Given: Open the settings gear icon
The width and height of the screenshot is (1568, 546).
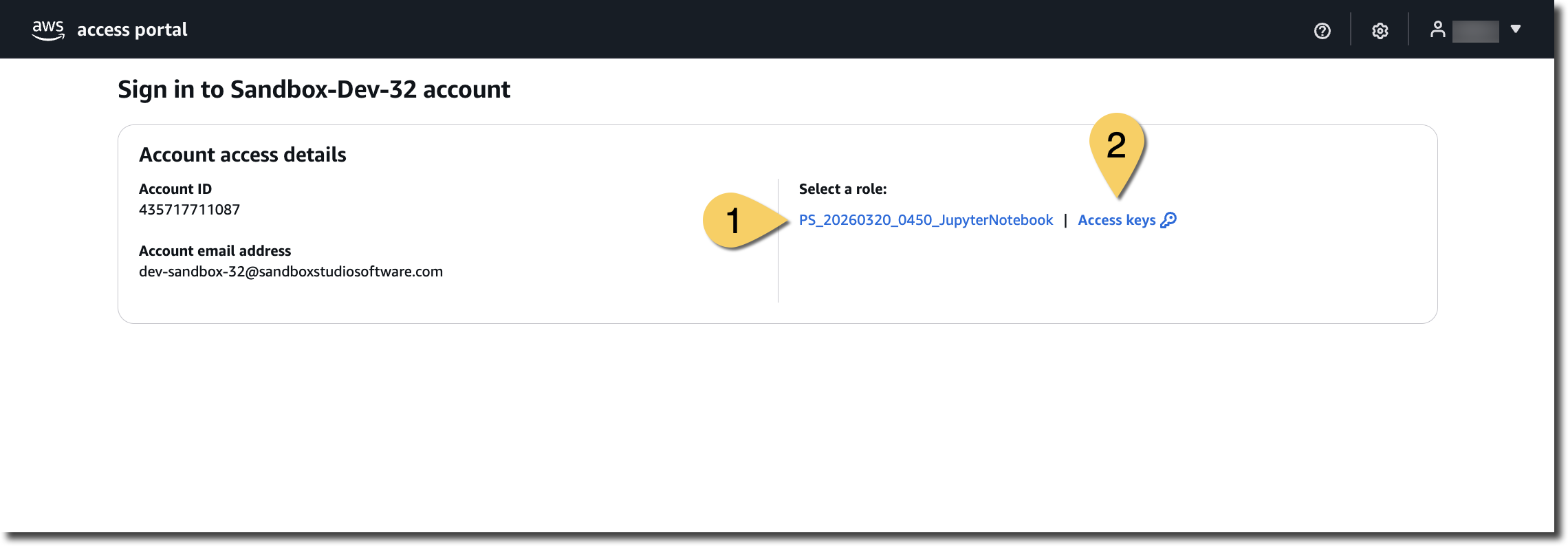Looking at the screenshot, I should (x=1380, y=31).
